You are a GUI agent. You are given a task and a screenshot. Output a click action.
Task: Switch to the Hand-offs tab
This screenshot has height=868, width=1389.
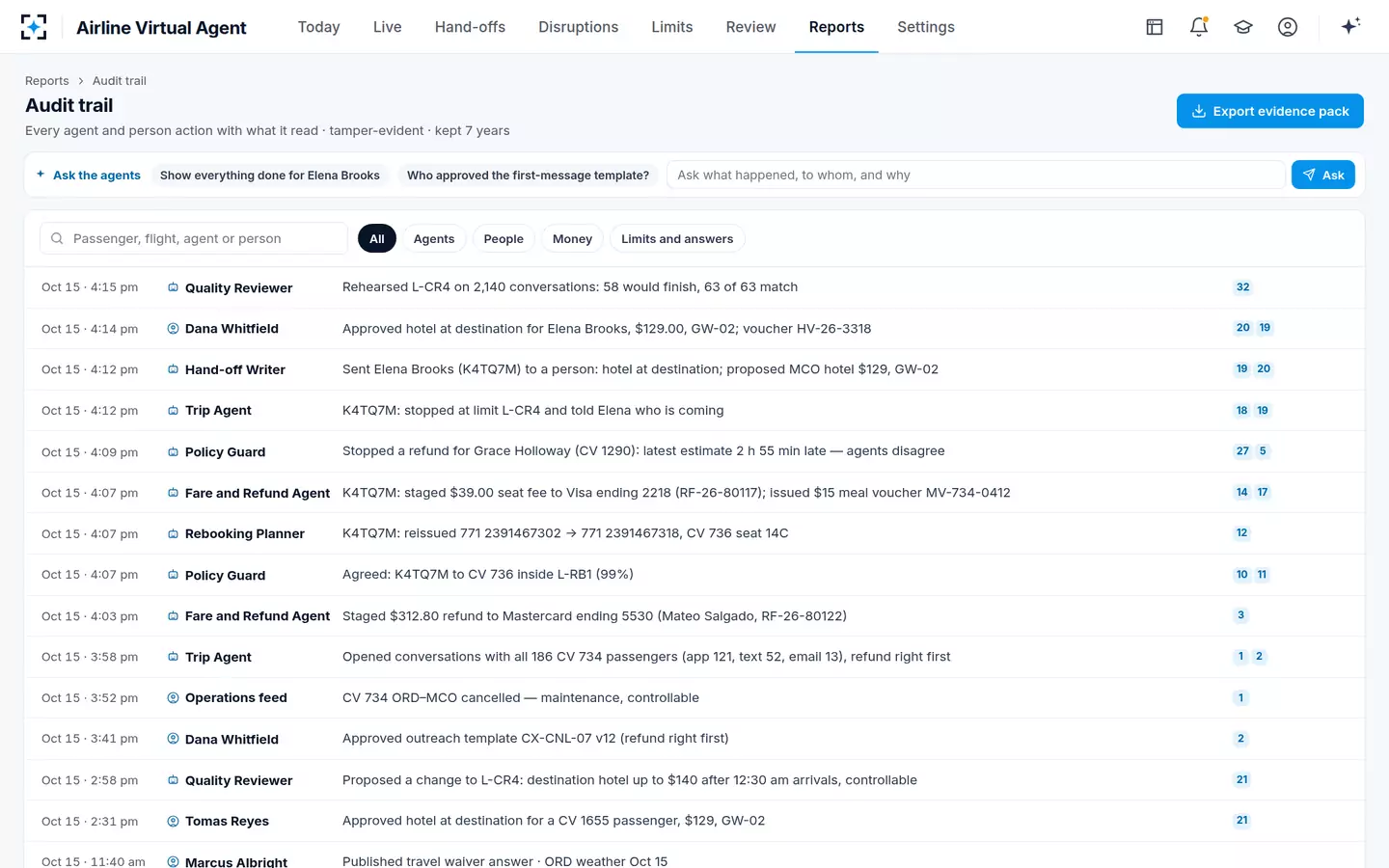(470, 27)
